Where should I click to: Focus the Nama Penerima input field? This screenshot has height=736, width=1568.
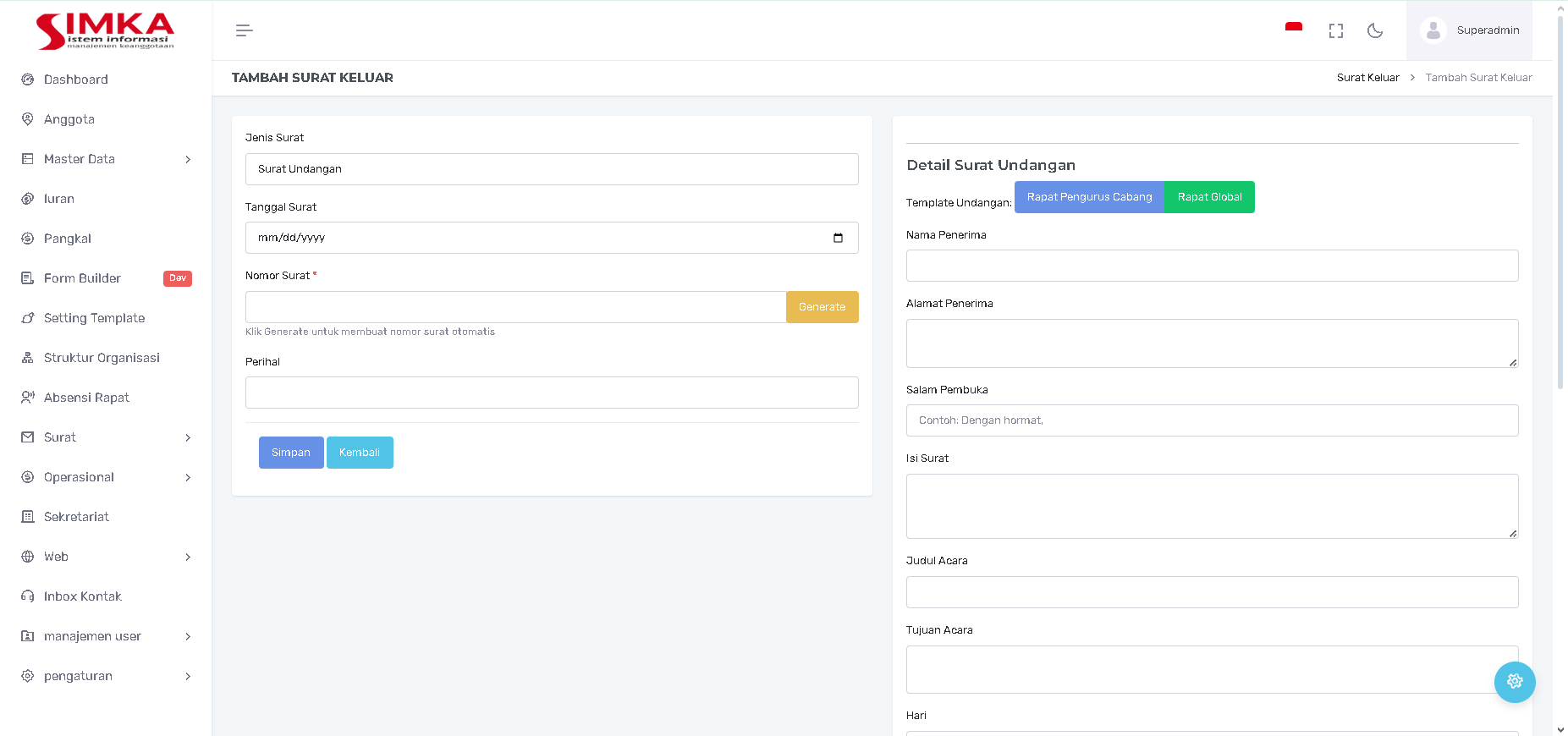1212,266
